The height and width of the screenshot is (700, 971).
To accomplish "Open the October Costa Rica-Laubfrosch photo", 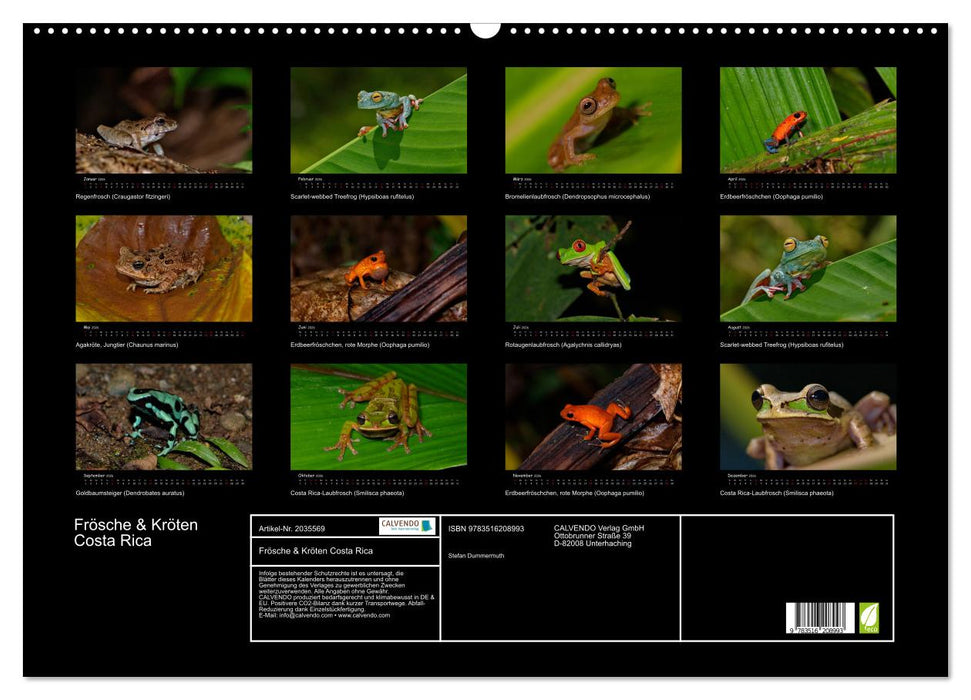I will tap(378, 416).
